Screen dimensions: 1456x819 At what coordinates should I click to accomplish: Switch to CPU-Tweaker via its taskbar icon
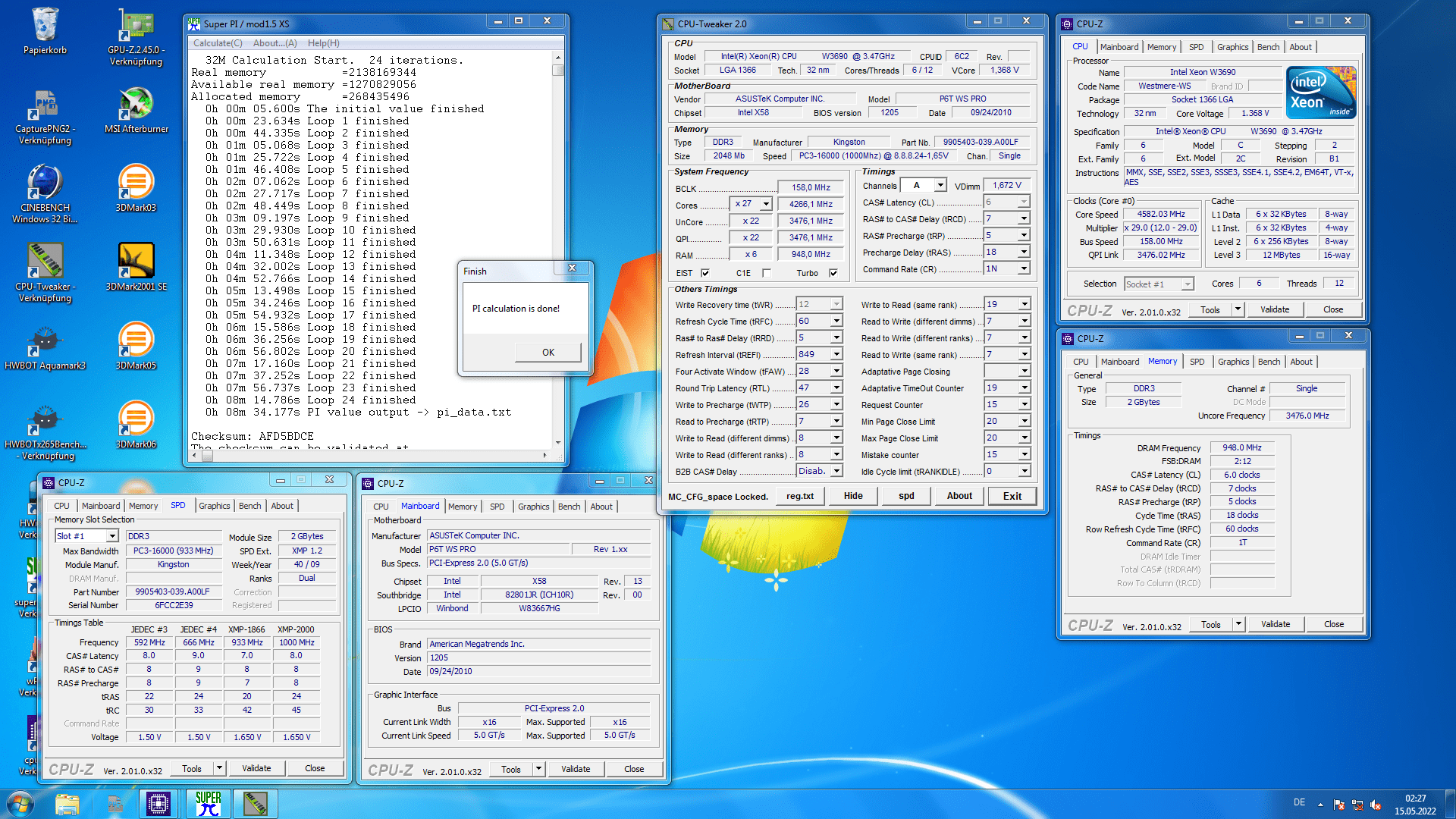click(255, 804)
